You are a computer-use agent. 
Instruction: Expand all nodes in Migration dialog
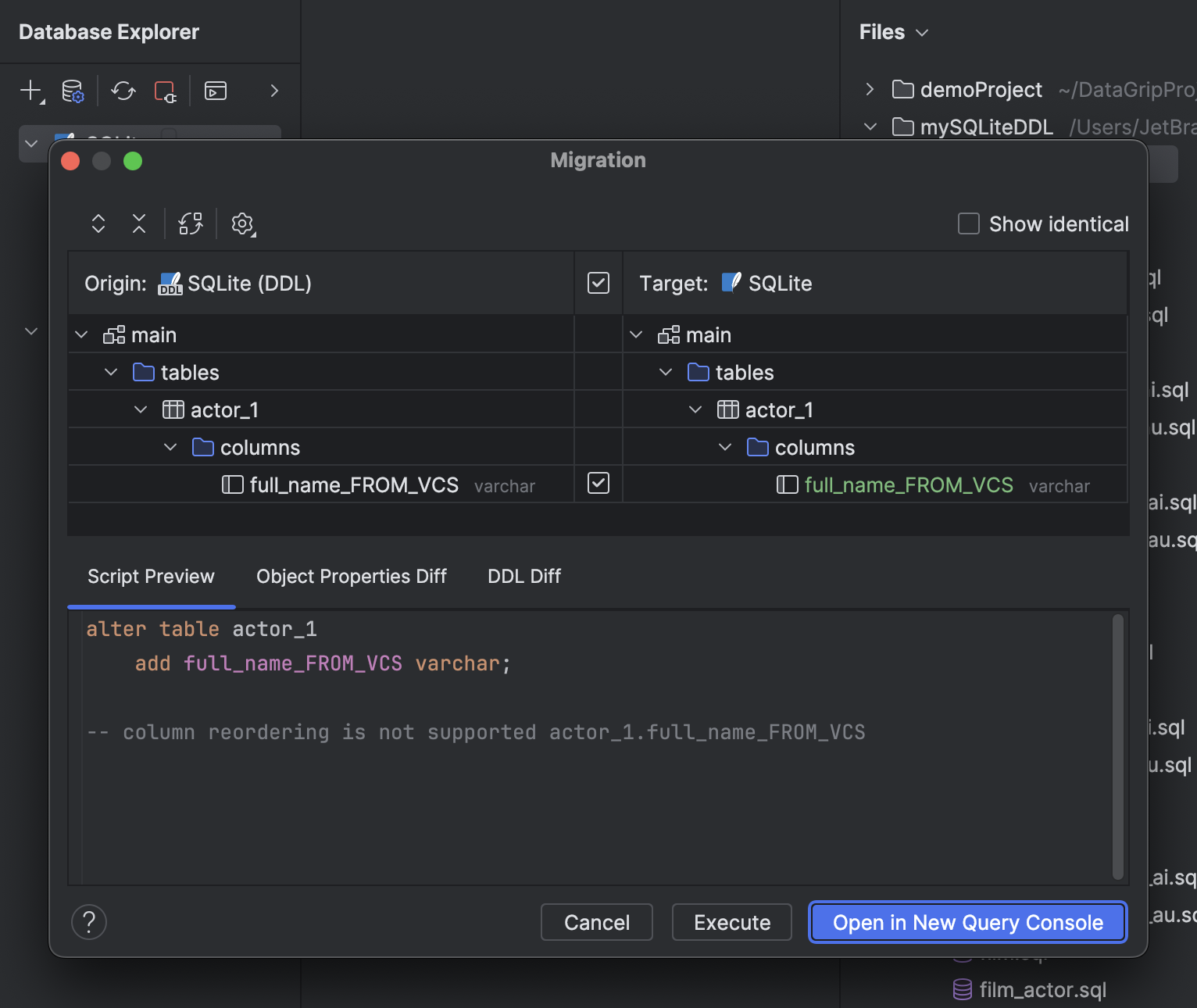point(98,223)
